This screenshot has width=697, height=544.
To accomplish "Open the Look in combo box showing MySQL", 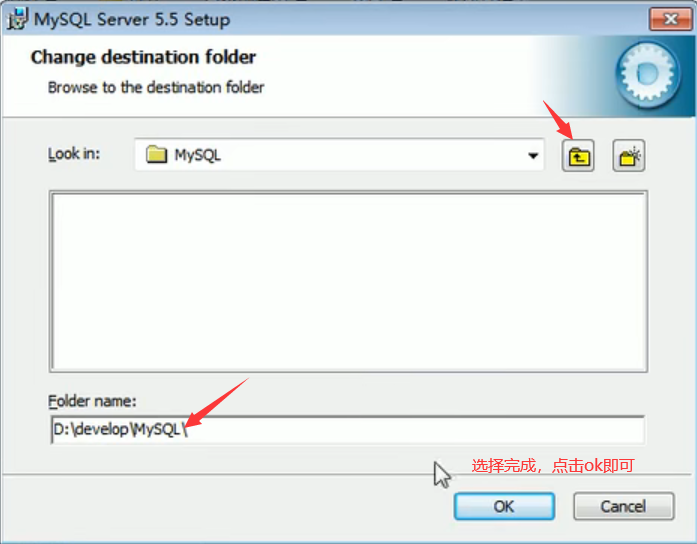I will tap(340, 155).
